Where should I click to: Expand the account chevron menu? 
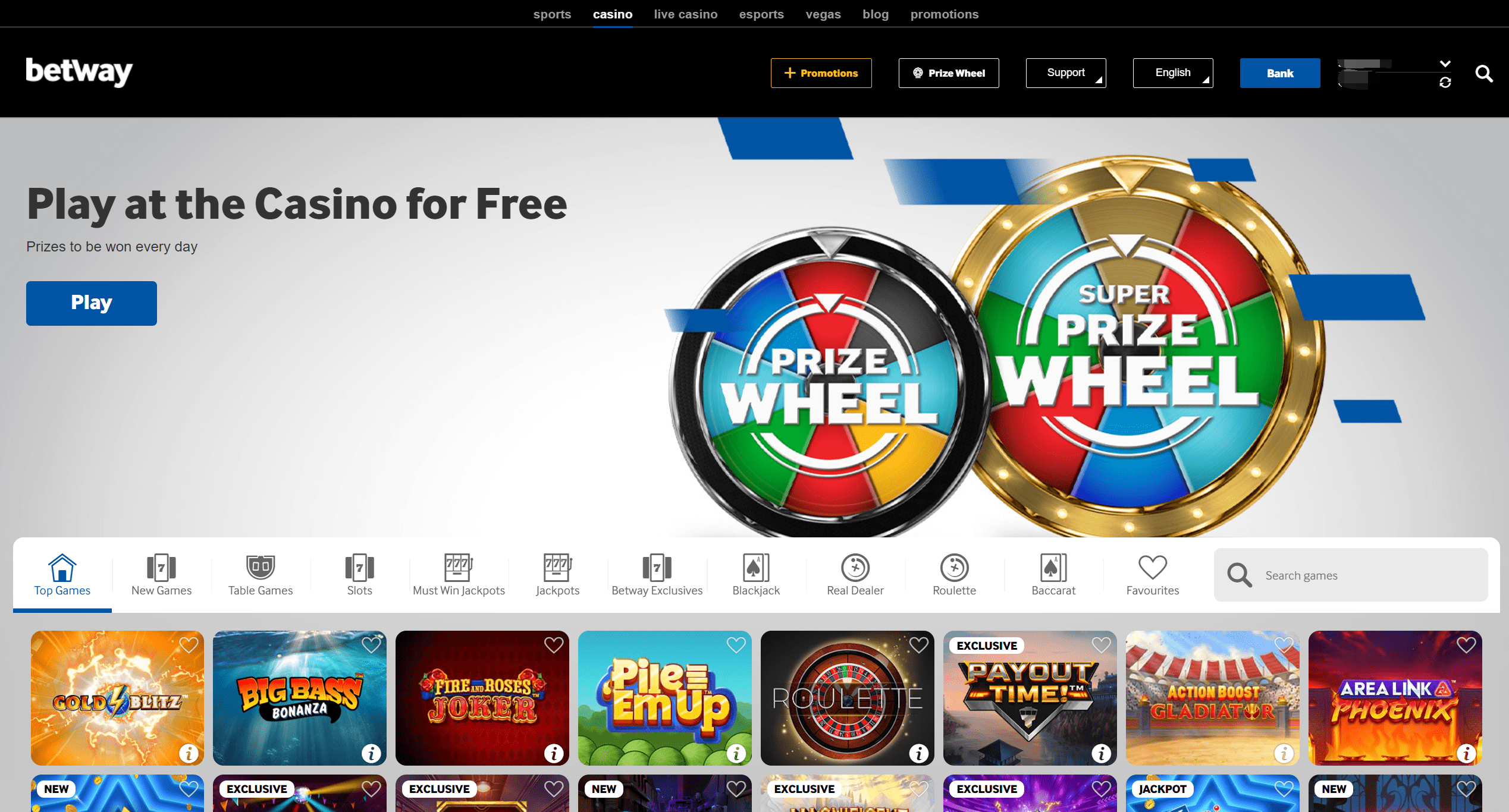click(x=1445, y=64)
